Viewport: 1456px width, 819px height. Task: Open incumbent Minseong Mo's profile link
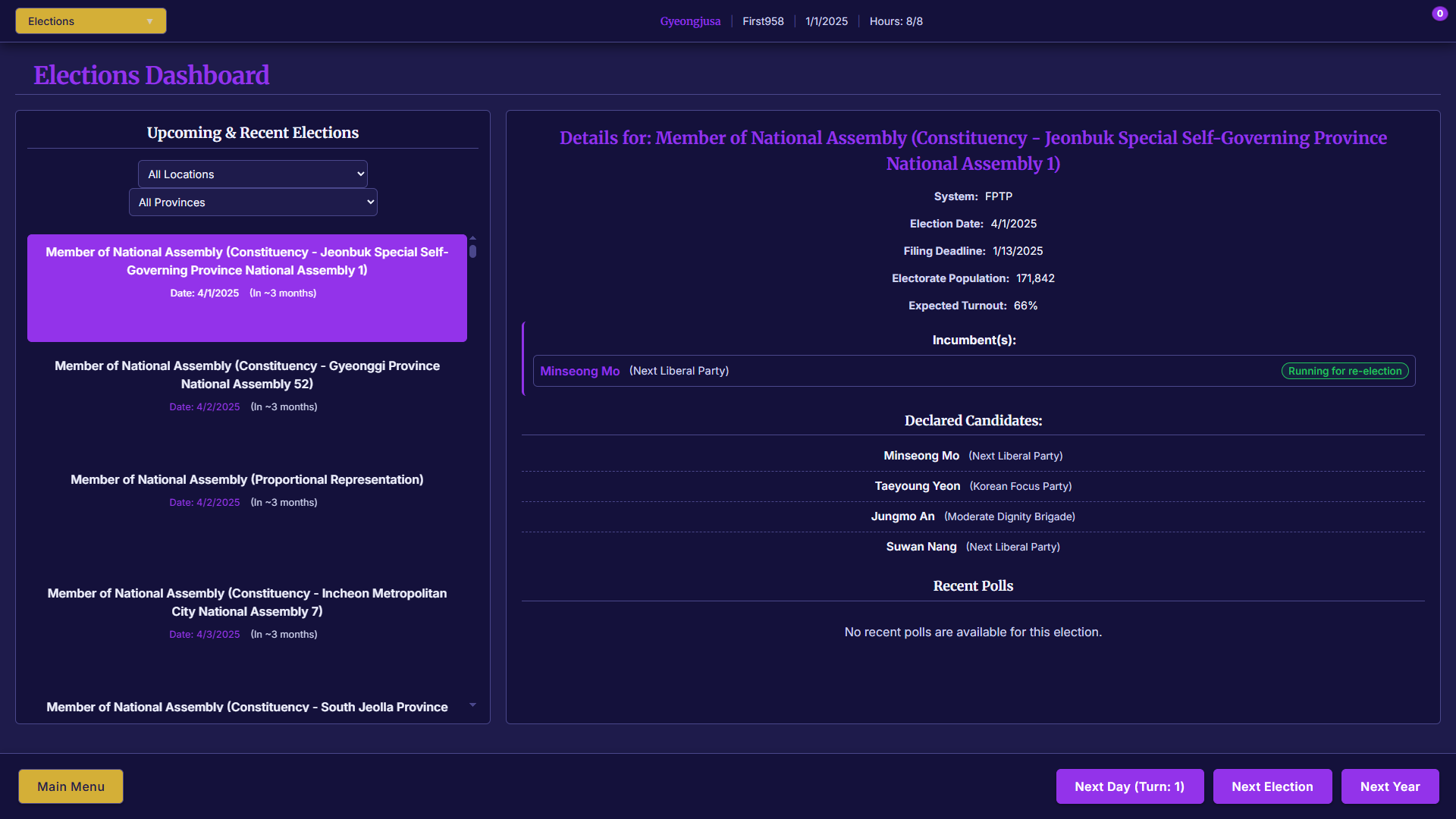tap(579, 371)
